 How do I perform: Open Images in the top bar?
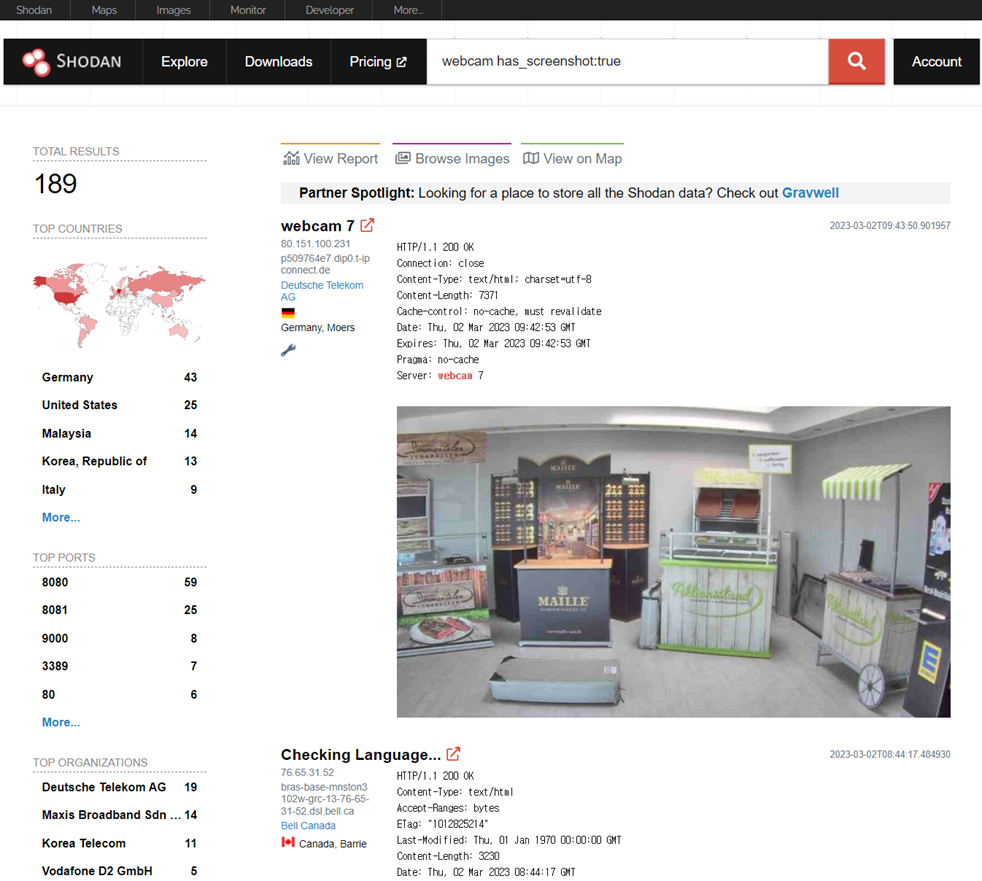pos(173,10)
